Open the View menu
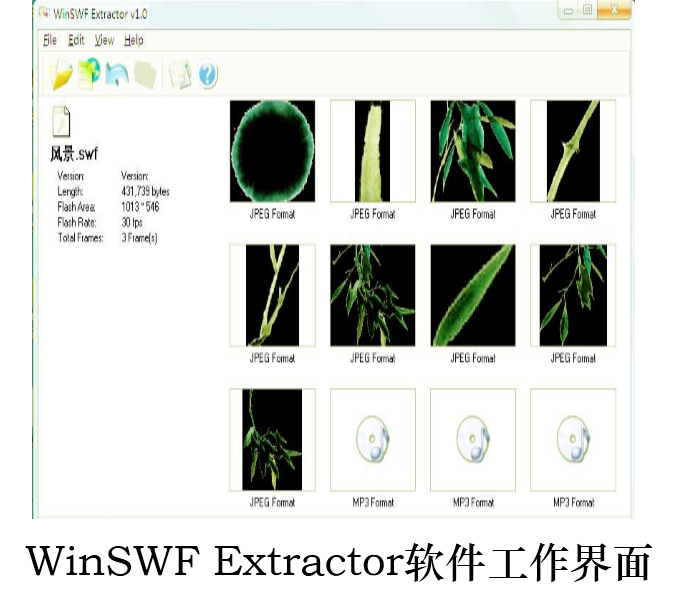Image resolution: width=686 pixels, height=610 pixels. (105, 40)
